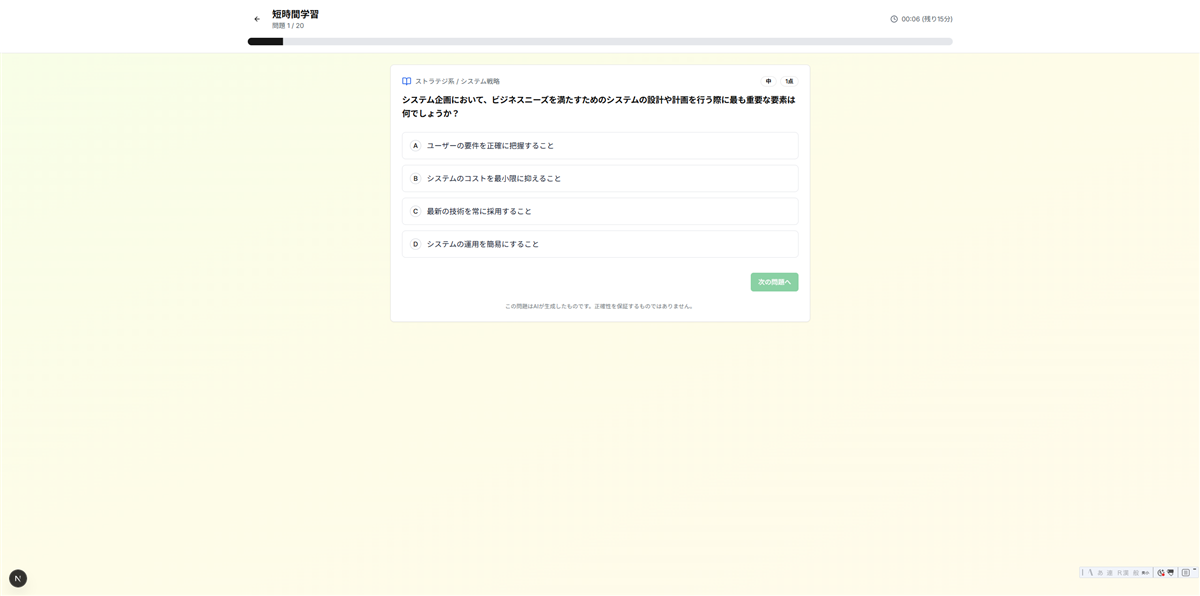Click the あ input mode icon in the IME bar
Screen dimensions: 1200x596
tap(1099, 572)
